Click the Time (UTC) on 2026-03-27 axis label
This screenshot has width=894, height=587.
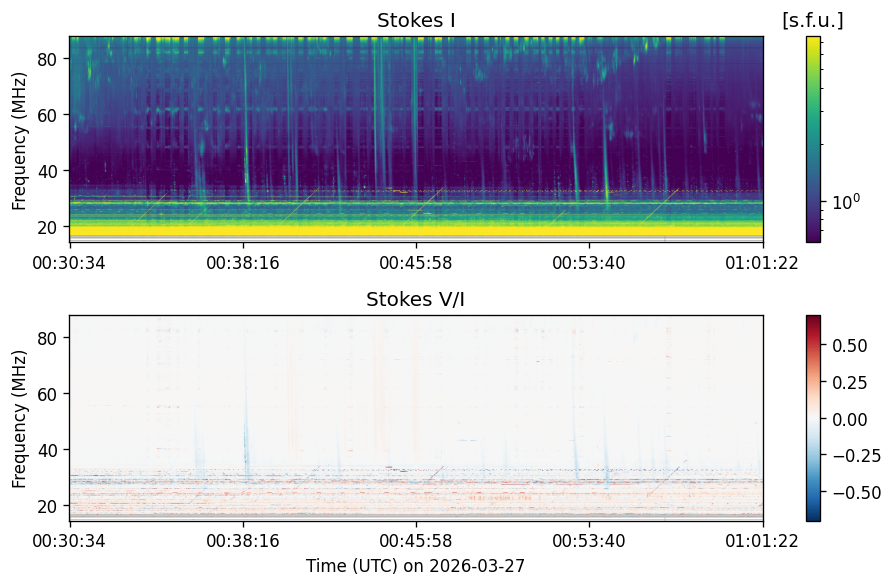point(416,566)
